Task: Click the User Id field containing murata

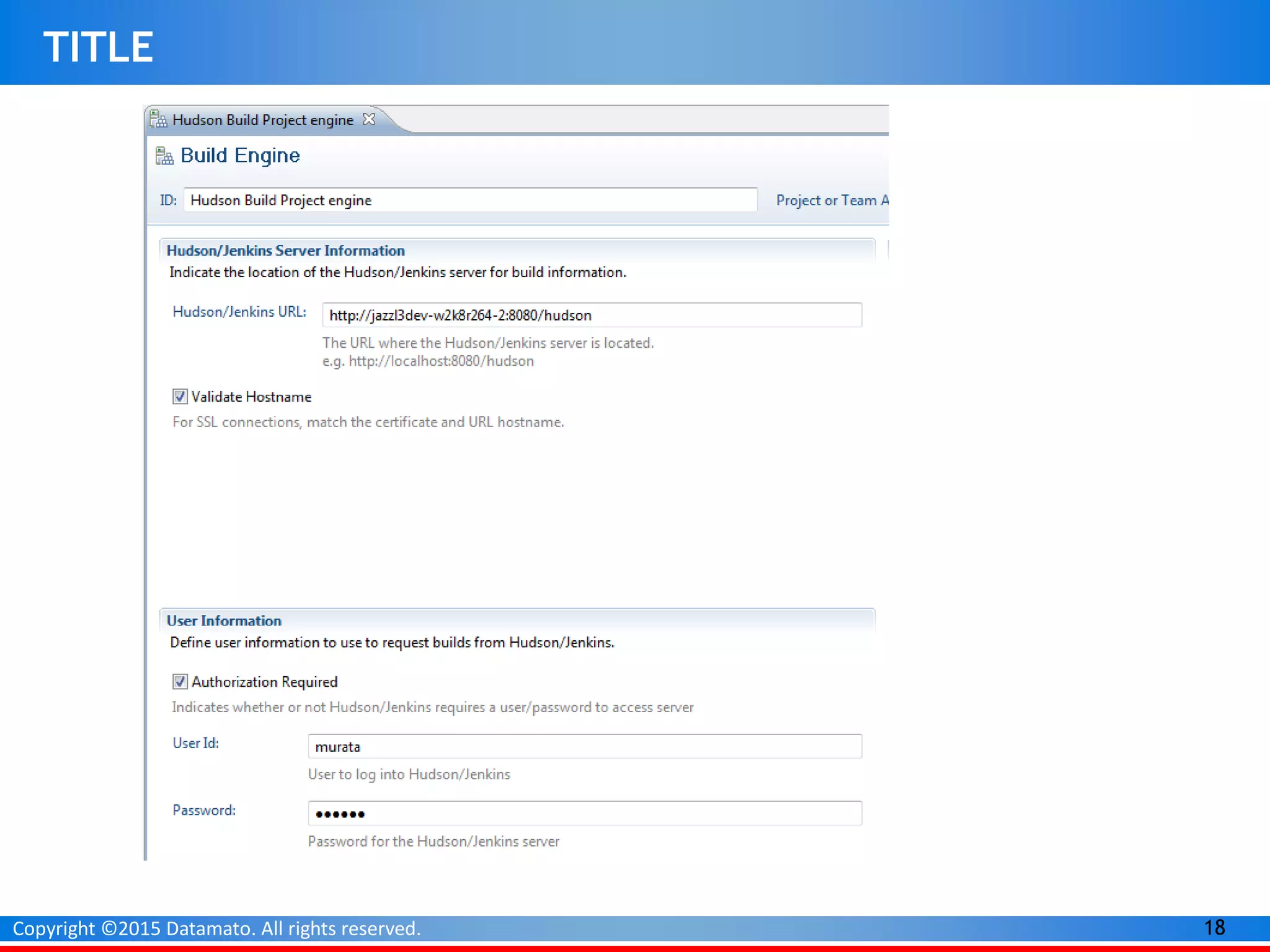Action: 584,747
